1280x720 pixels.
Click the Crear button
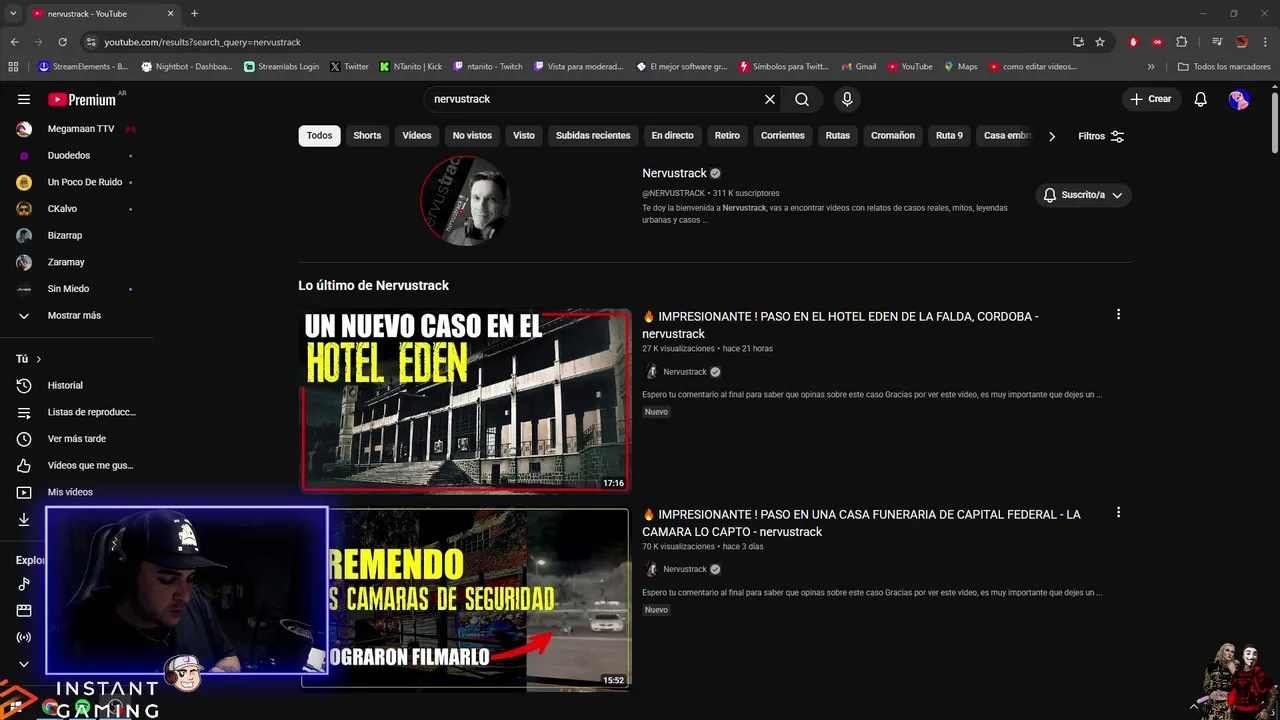click(1151, 99)
